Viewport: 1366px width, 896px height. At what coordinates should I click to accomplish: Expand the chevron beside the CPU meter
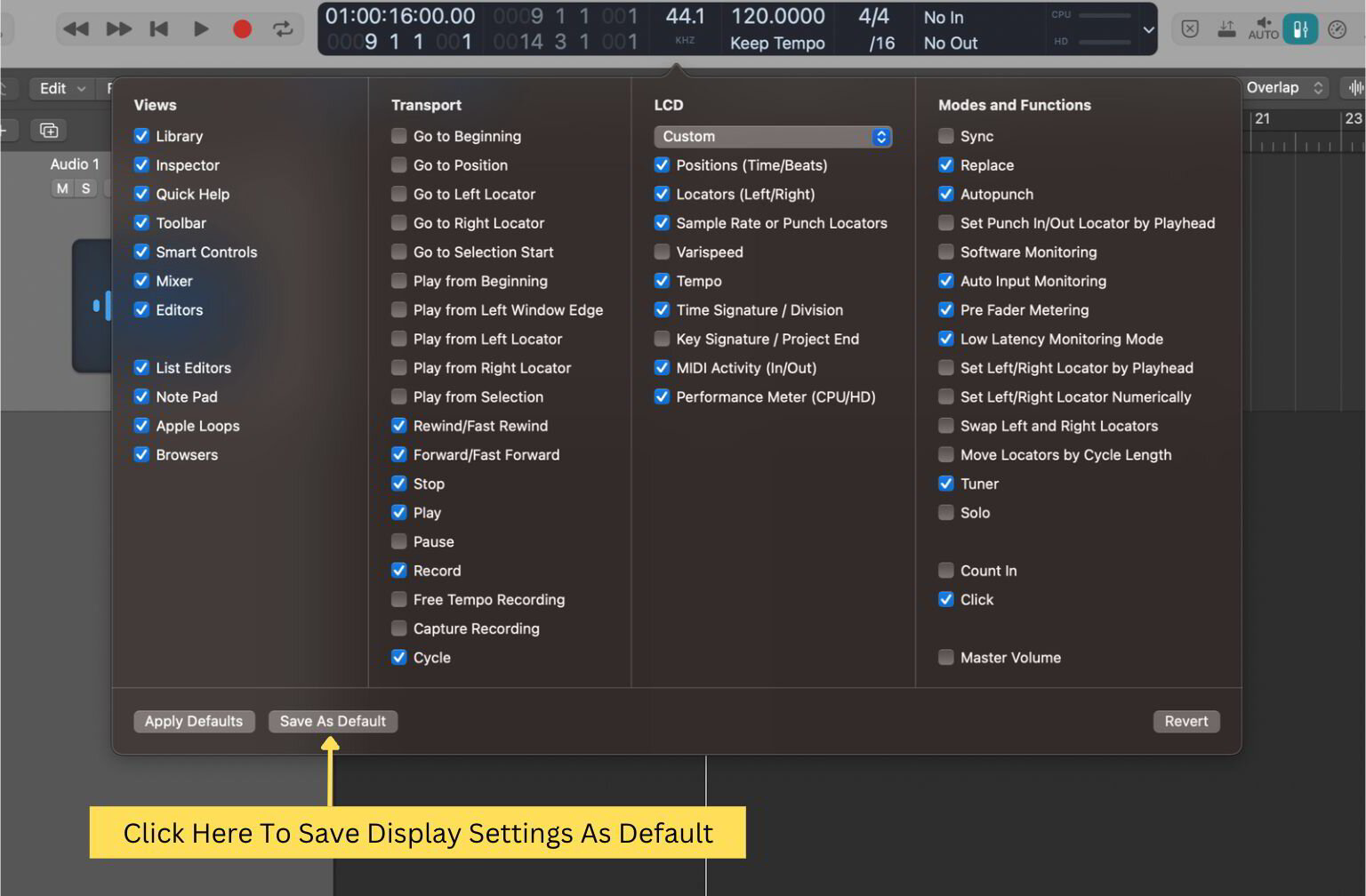click(1148, 28)
